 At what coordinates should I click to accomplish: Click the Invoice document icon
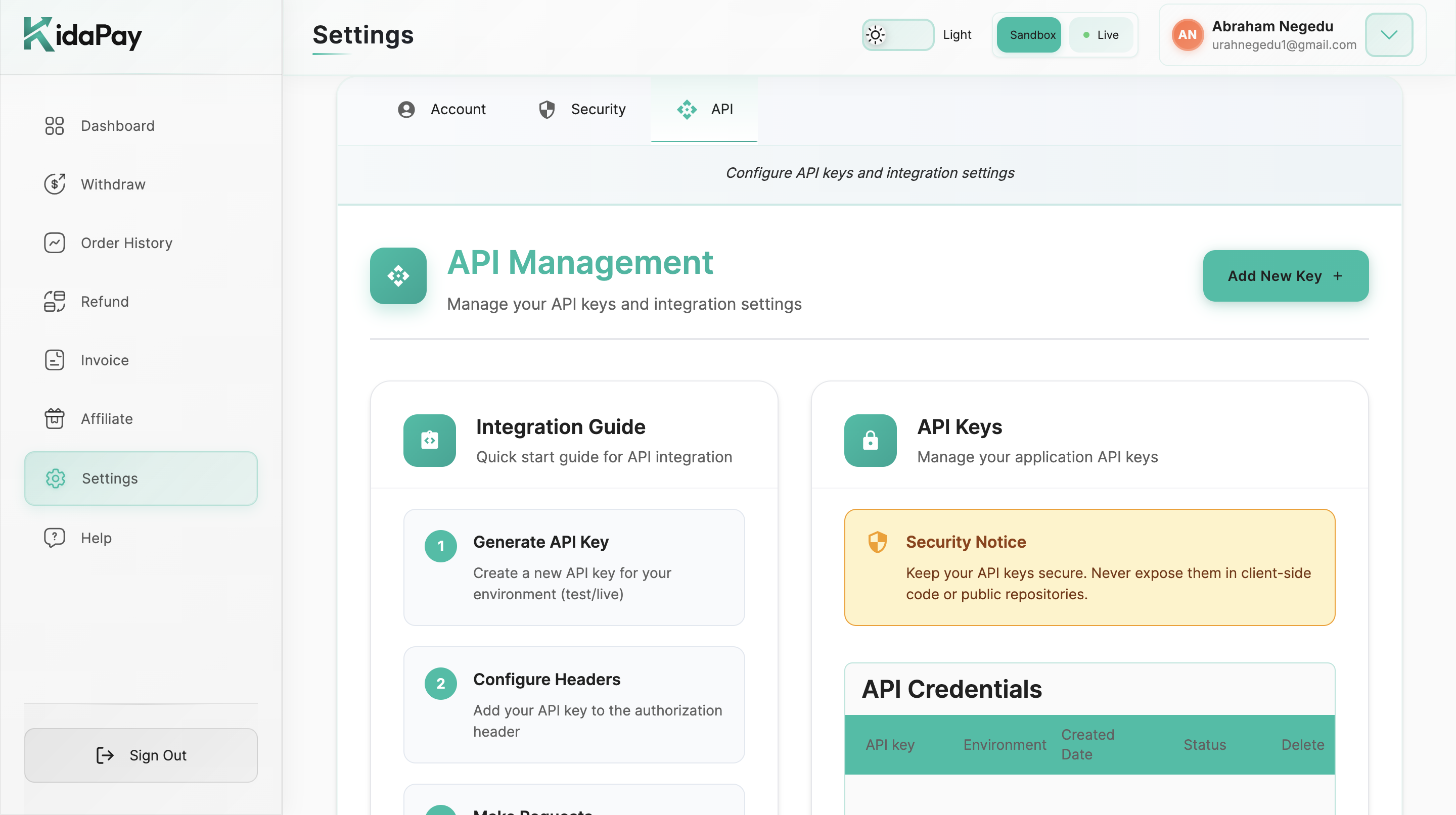click(x=54, y=360)
